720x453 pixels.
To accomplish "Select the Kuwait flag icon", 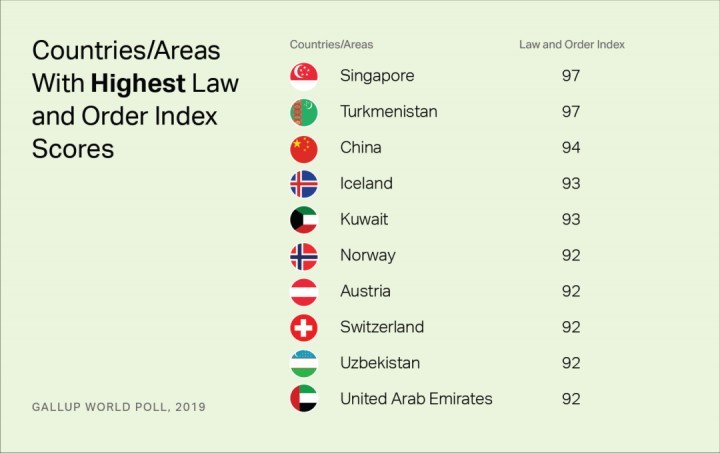I will point(304,220).
